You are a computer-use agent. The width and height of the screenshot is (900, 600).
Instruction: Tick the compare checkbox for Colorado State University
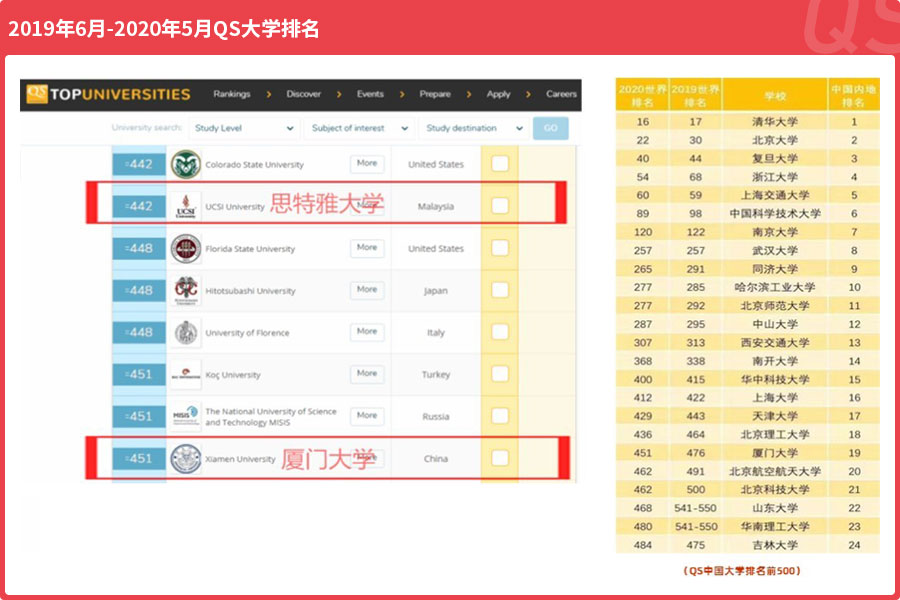tap(500, 164)
